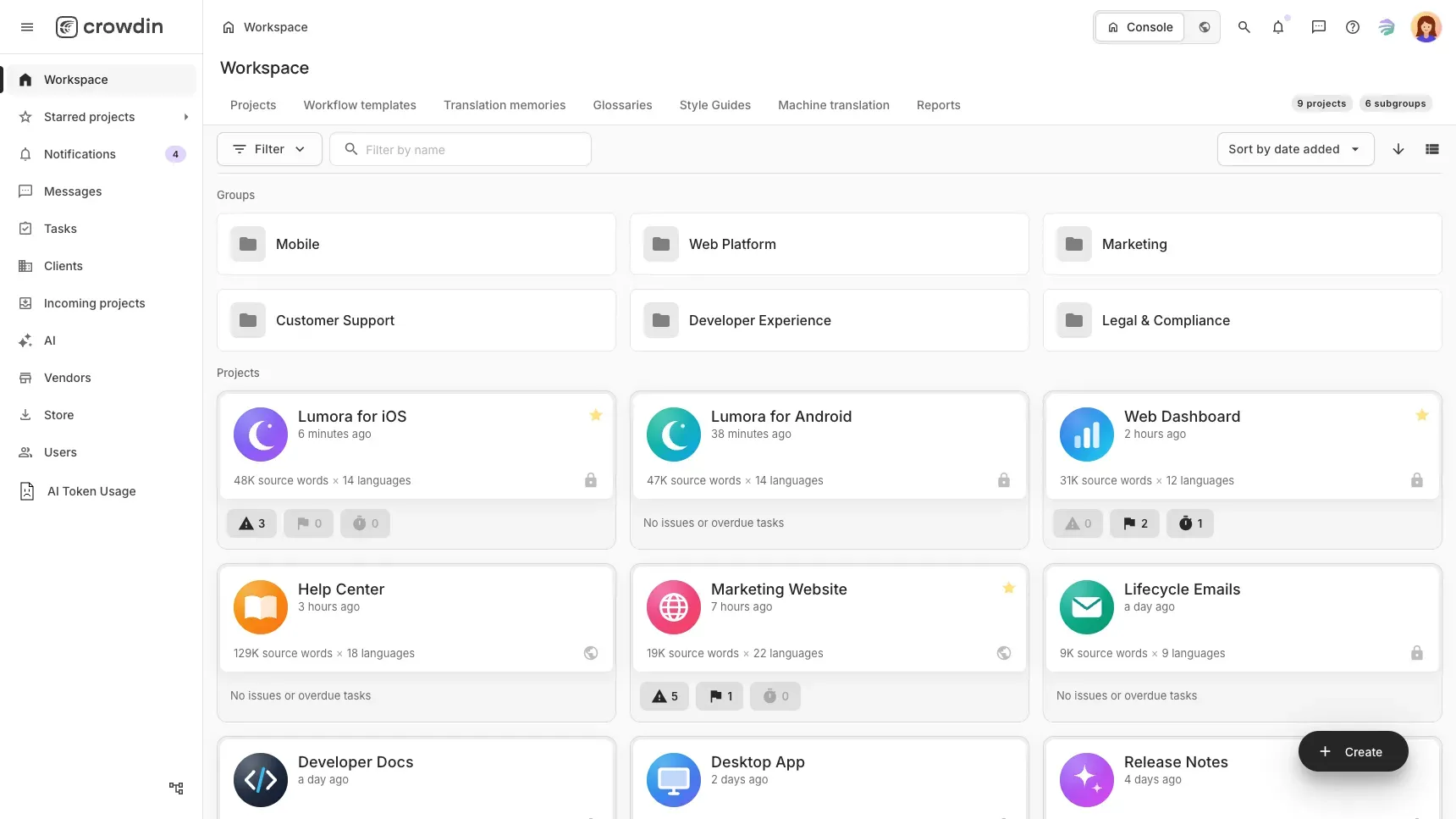
Task: Click Marketing Website flag badge 1
Action: coord(720,696)
